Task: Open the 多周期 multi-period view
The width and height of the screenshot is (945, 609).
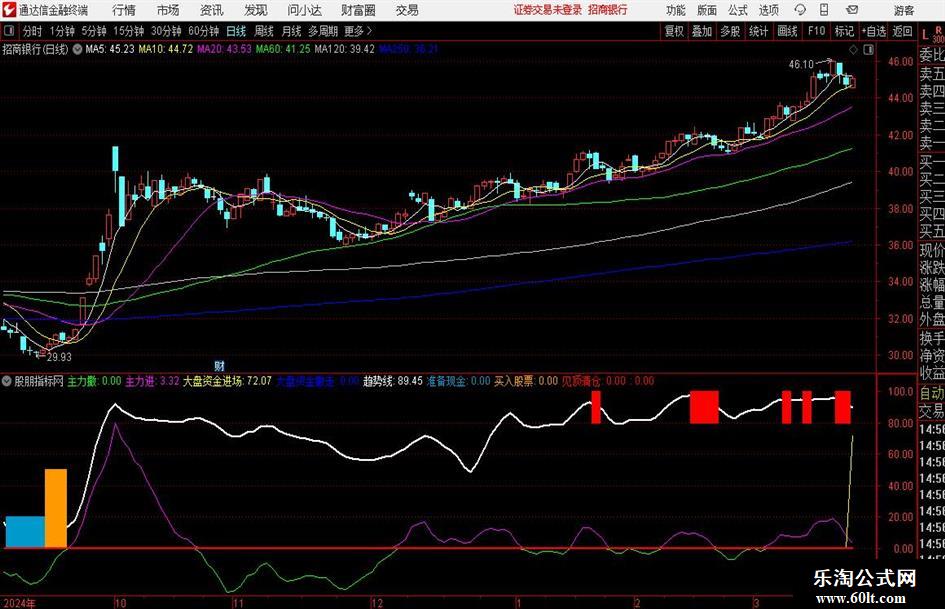Action: click(323, 31)
